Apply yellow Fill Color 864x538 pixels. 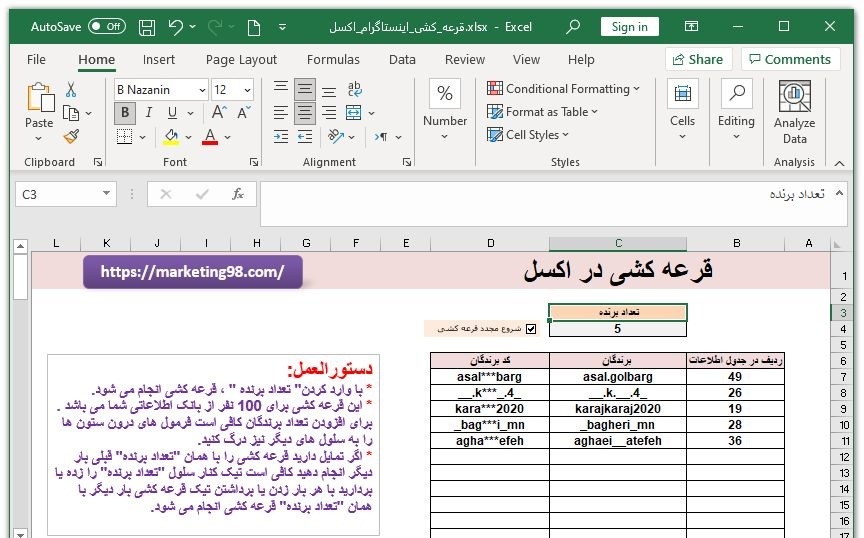(x=171, y=137)
